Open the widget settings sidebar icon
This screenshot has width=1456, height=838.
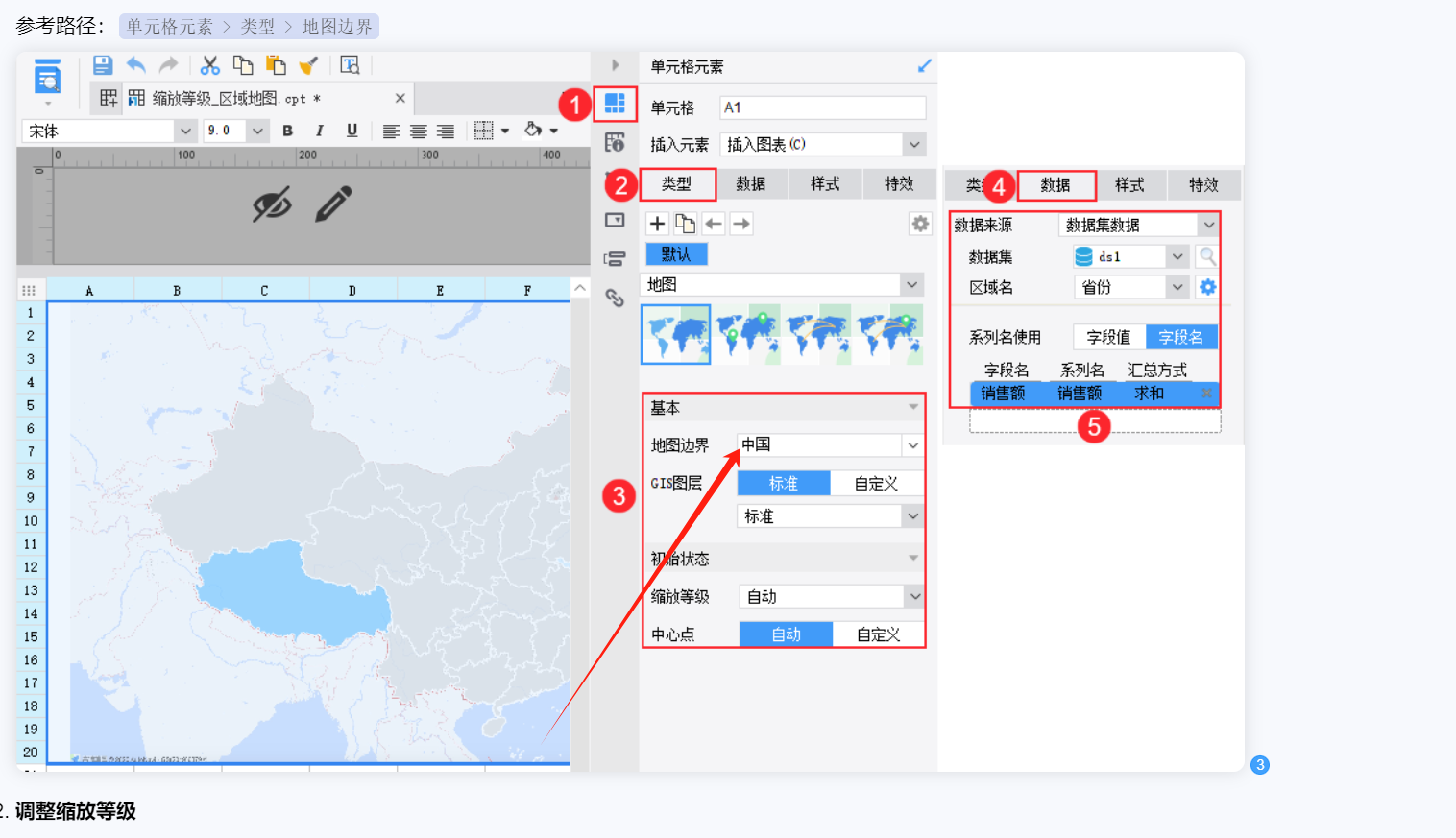point(615,220)
